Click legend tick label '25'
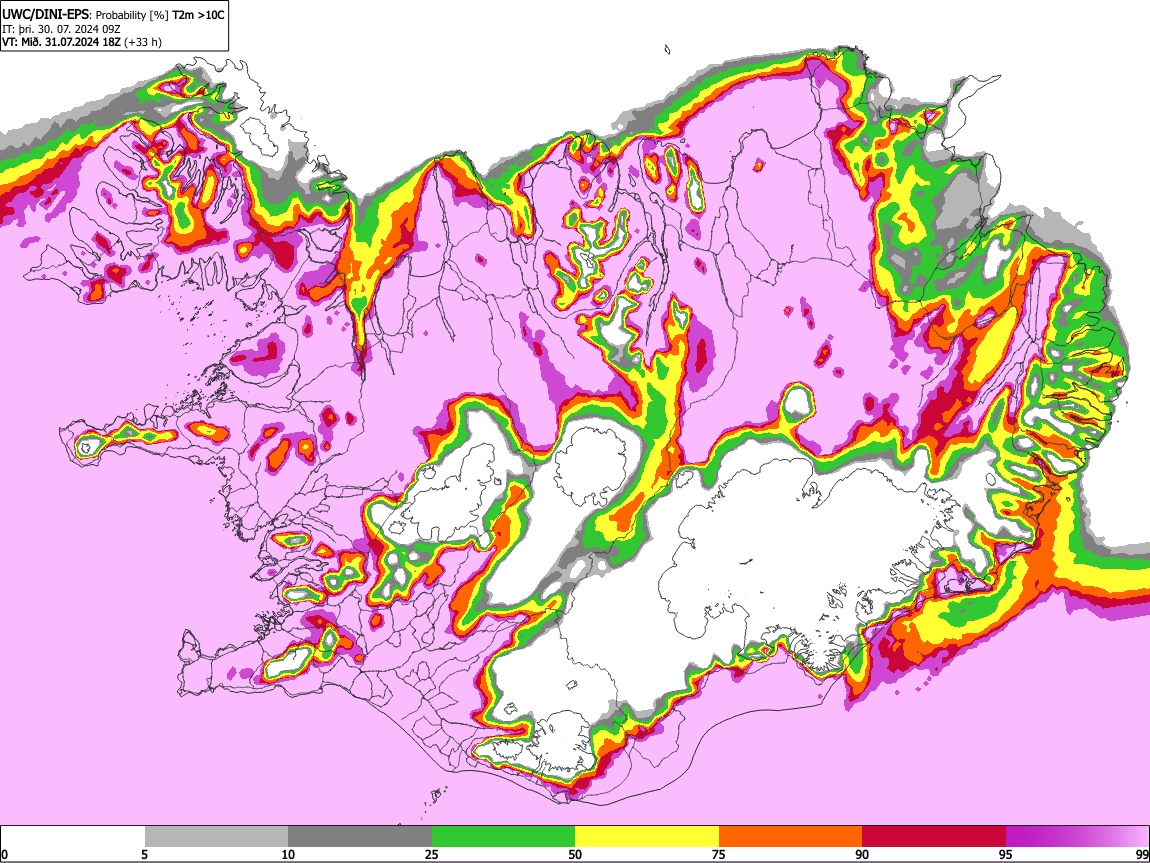This screenshot has width=1150, height=863. click(432, 854)
